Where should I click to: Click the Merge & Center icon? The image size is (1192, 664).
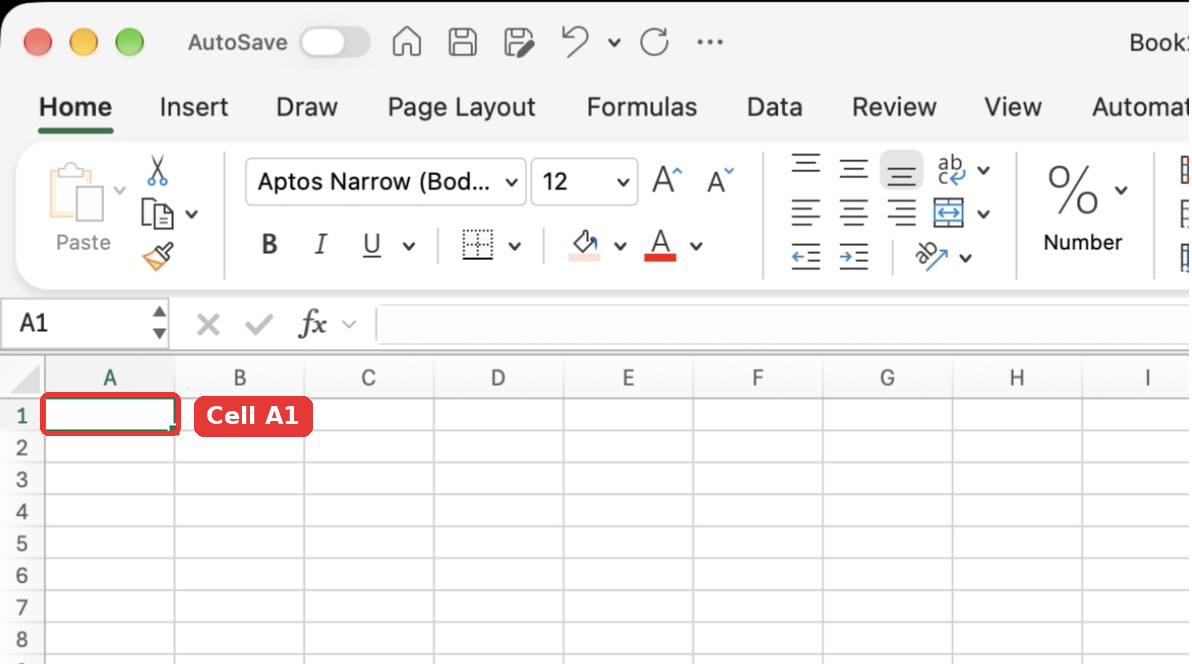pyautogui.click(x=949, y=213)
